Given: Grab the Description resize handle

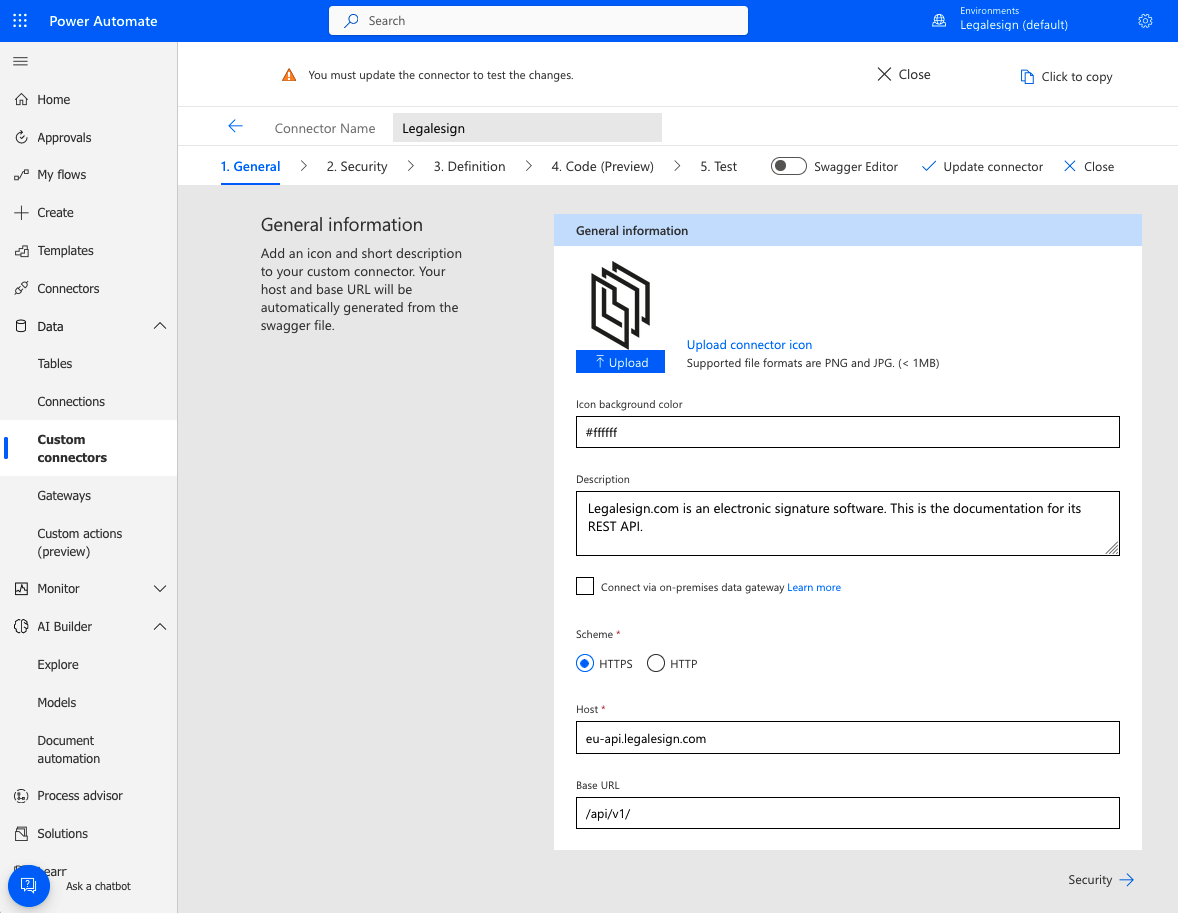Looking at the screenshot, I should click(x=1113, y=549).
